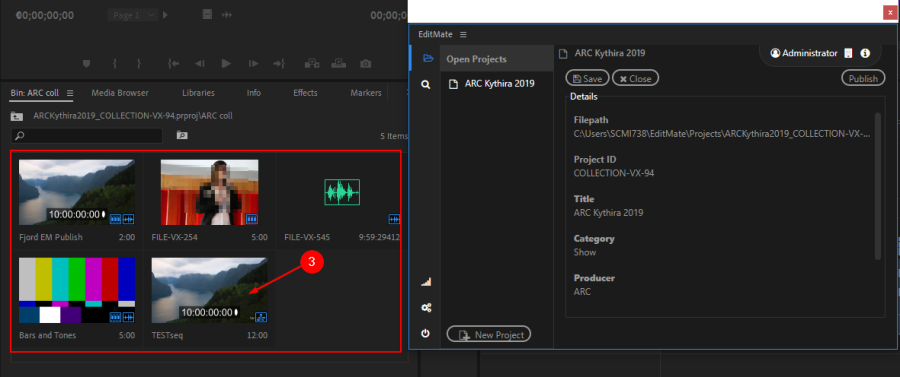
Task: Switch to the Libraries tab
Action: click(199, 93)
